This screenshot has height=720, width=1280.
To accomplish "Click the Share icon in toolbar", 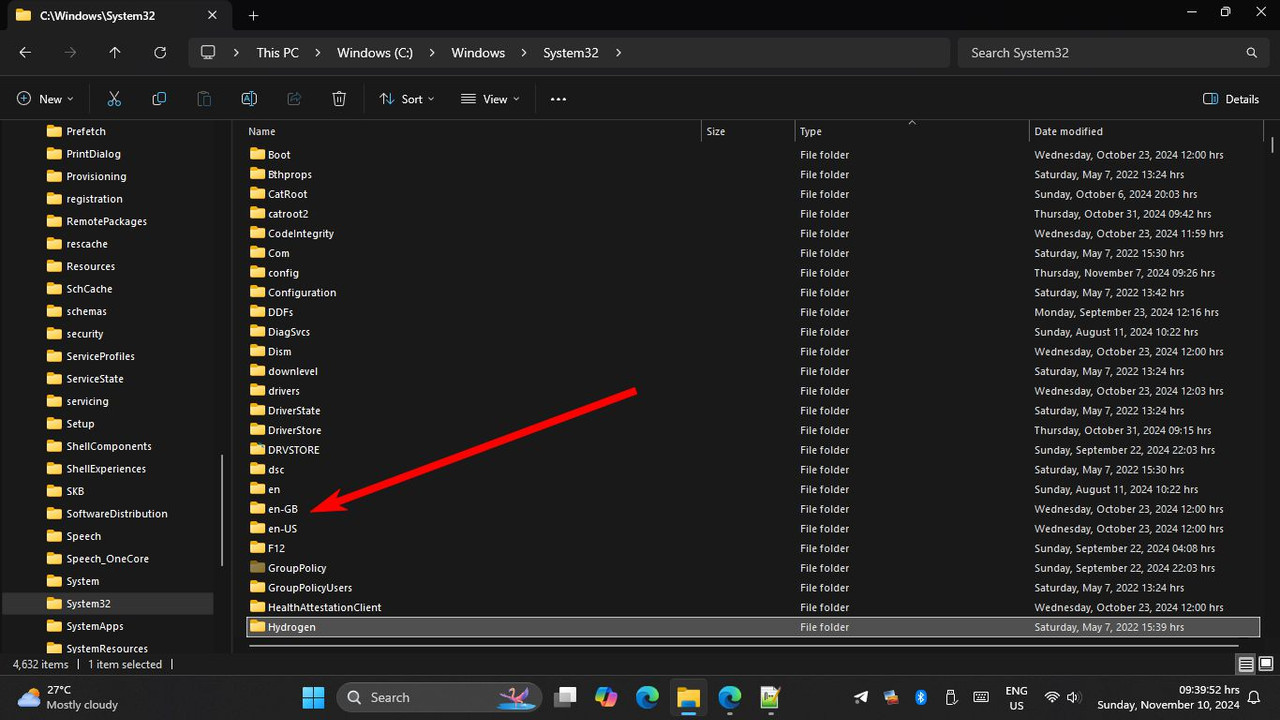I will pyautogui.click(x=294, y=99).
